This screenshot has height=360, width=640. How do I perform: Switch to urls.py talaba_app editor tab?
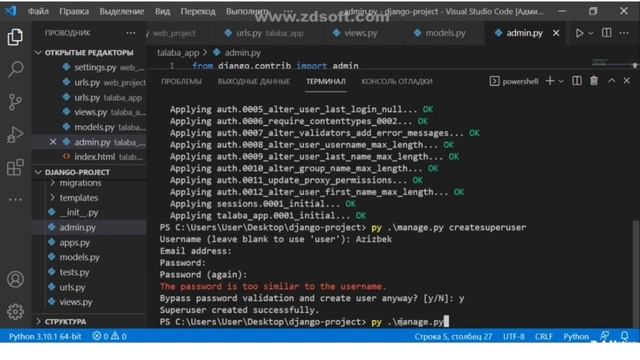(264, 33)
